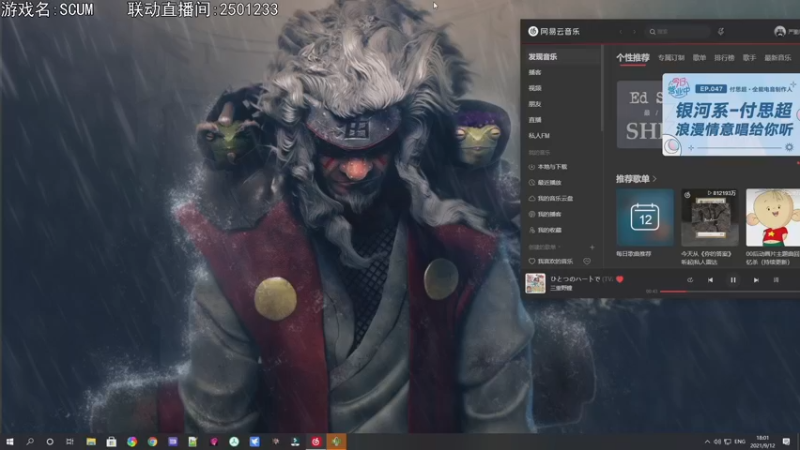The width and height of the screenshot is (800, 450).
Task: Open the Ed Sheeran banner card
Action: click(x=640, y=114)
